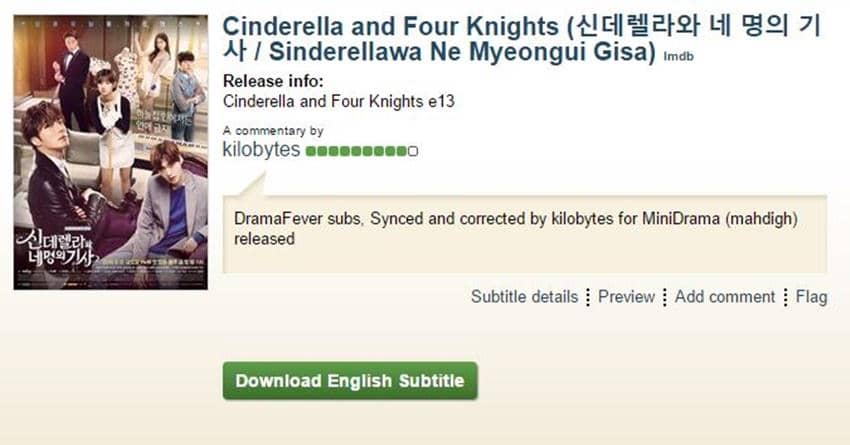Click the first green rating square
Screen dimensions: 850x445
pyautogui.click(x=310, y=151)
